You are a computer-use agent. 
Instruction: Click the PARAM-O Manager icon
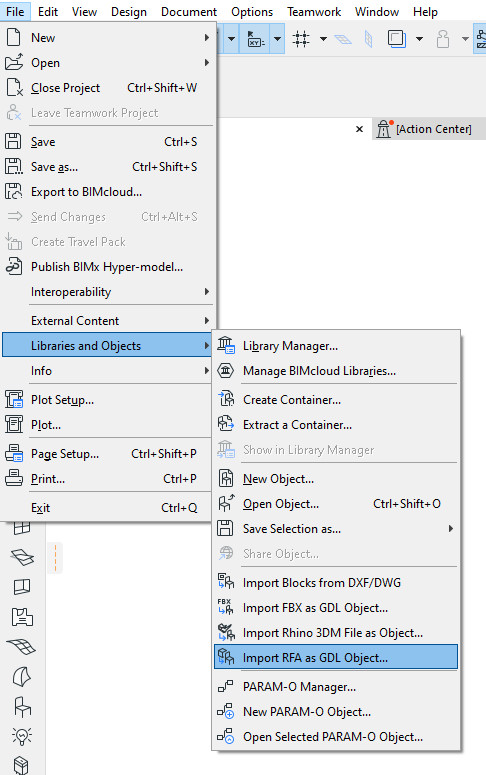pyautogui.click(x=225, y=687)
